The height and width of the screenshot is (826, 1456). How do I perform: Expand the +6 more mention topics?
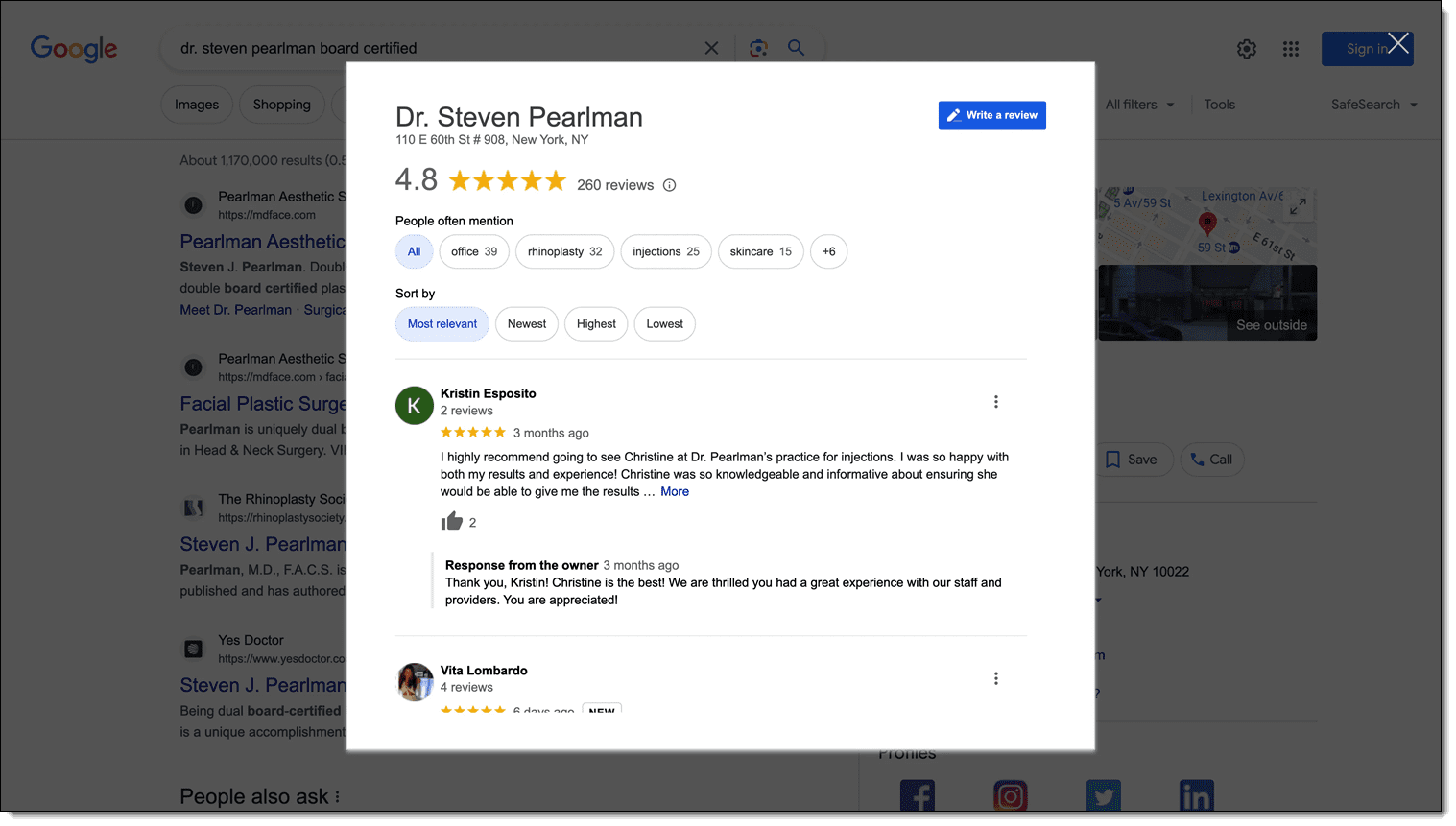(x=828, y=251)
